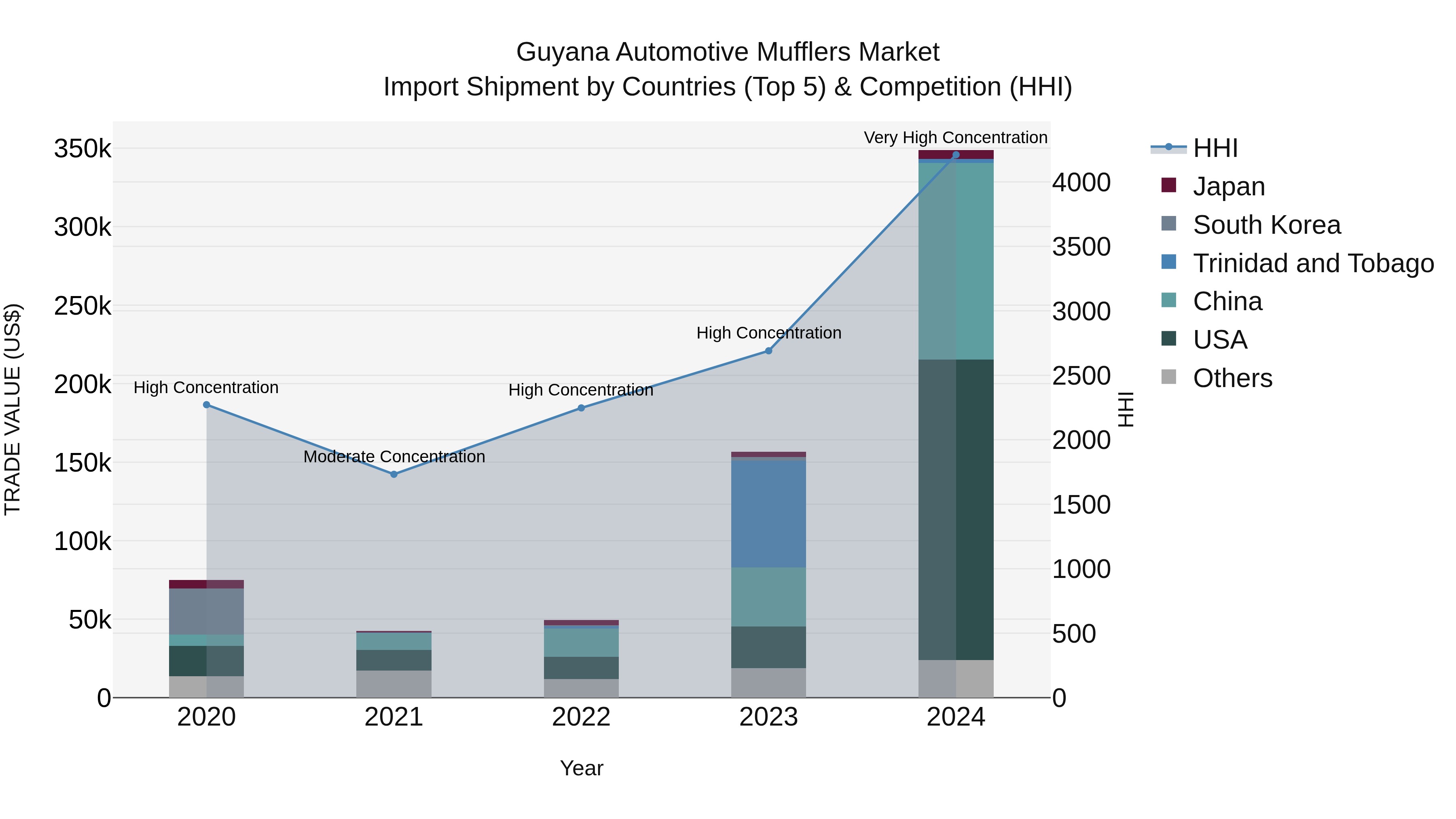
Task: Click the China teal legend swatch
Action: pos(1168,300)
